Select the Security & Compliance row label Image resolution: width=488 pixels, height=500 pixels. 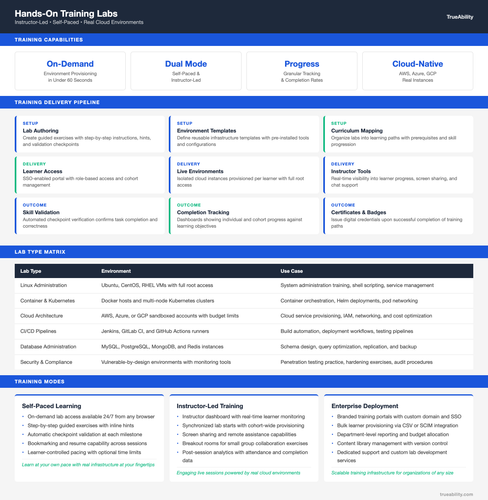[46, 362]
